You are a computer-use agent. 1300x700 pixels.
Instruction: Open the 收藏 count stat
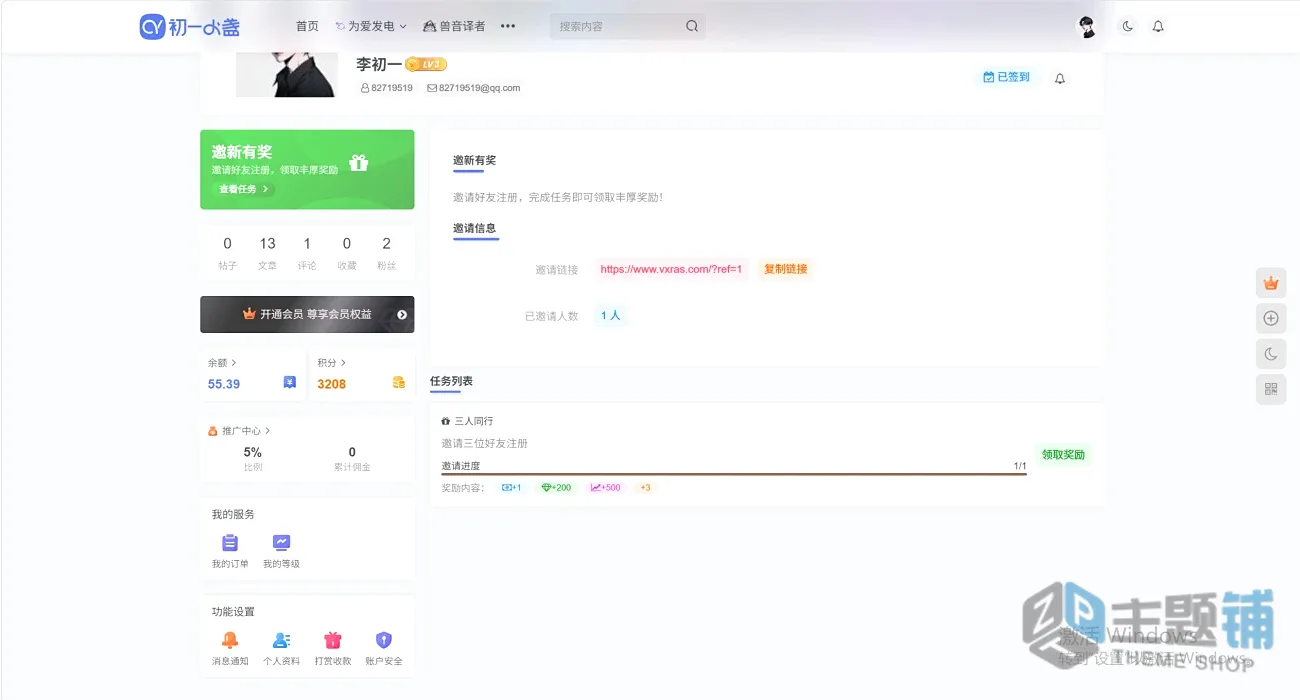tap(347, 254)
